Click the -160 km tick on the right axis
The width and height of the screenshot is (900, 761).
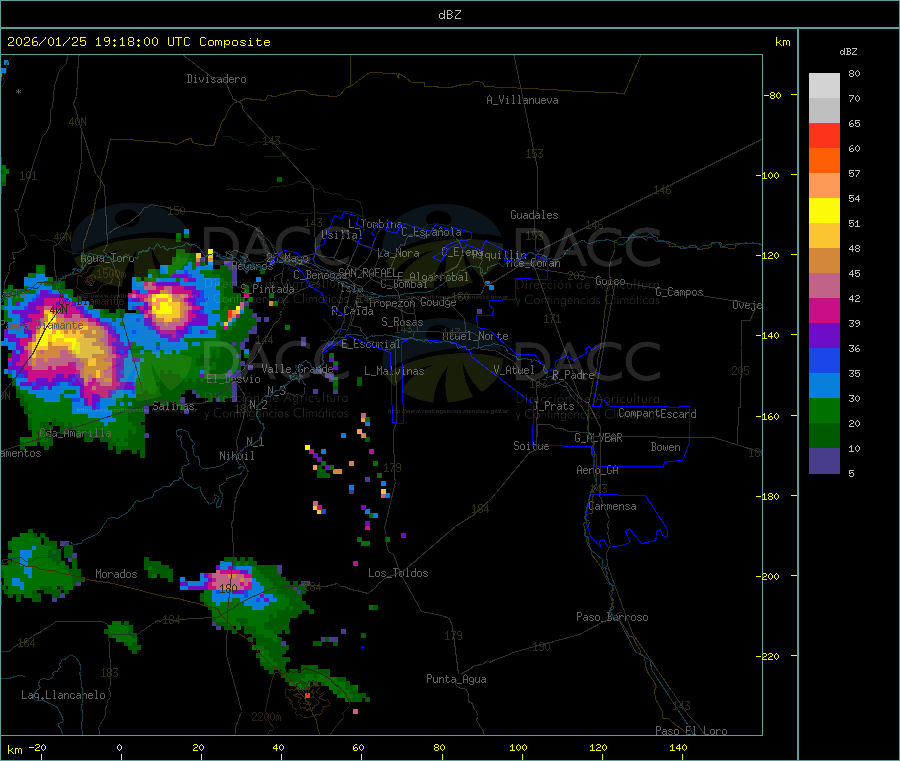pos(770,416)
